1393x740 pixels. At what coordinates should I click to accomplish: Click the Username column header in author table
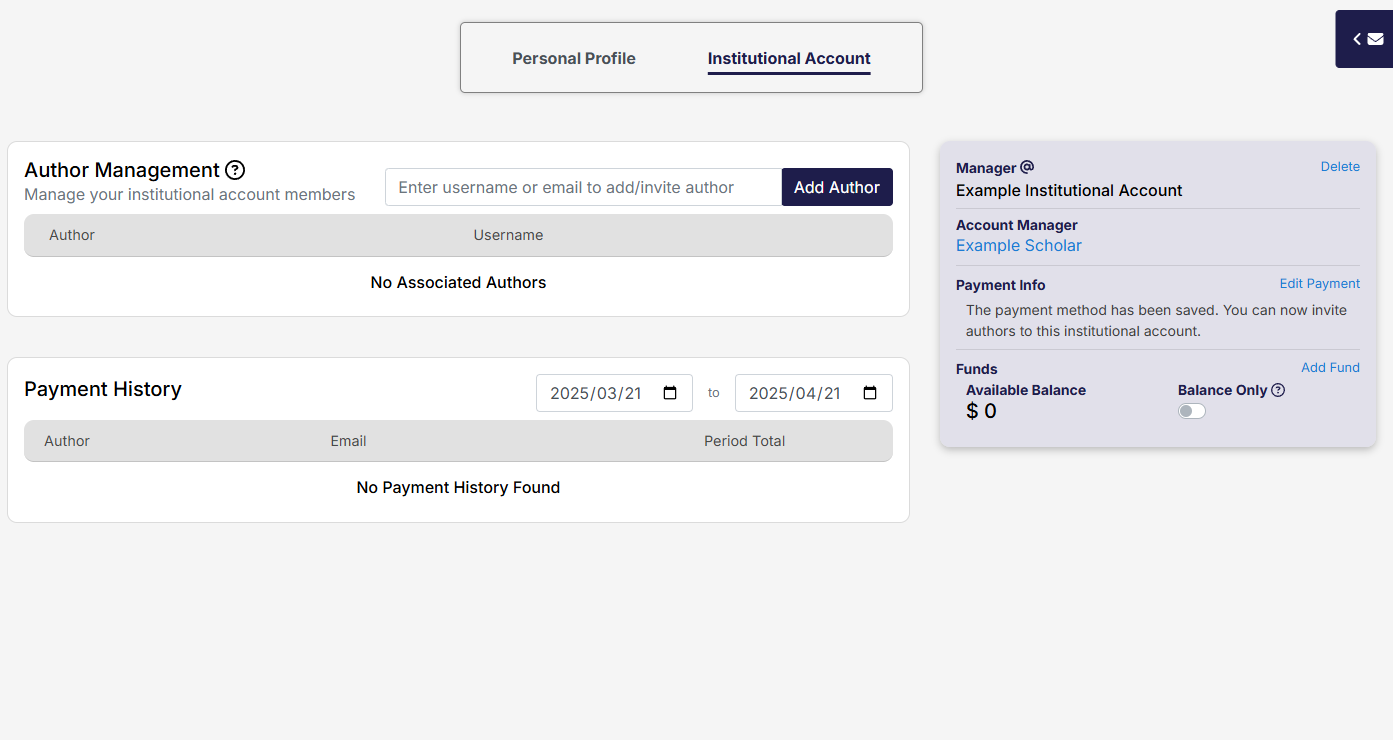point(508,235)
